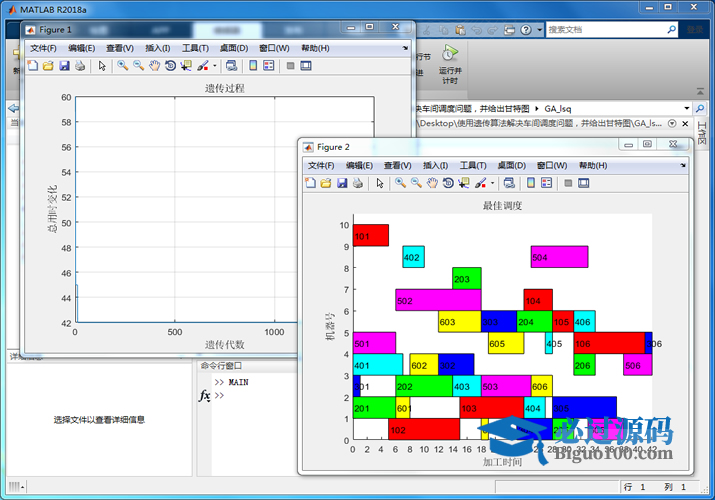Show Plot Tools and dock icon Figure 2
Image resolution: width=715 pixels, height=500 pixels.
point(584,183)
